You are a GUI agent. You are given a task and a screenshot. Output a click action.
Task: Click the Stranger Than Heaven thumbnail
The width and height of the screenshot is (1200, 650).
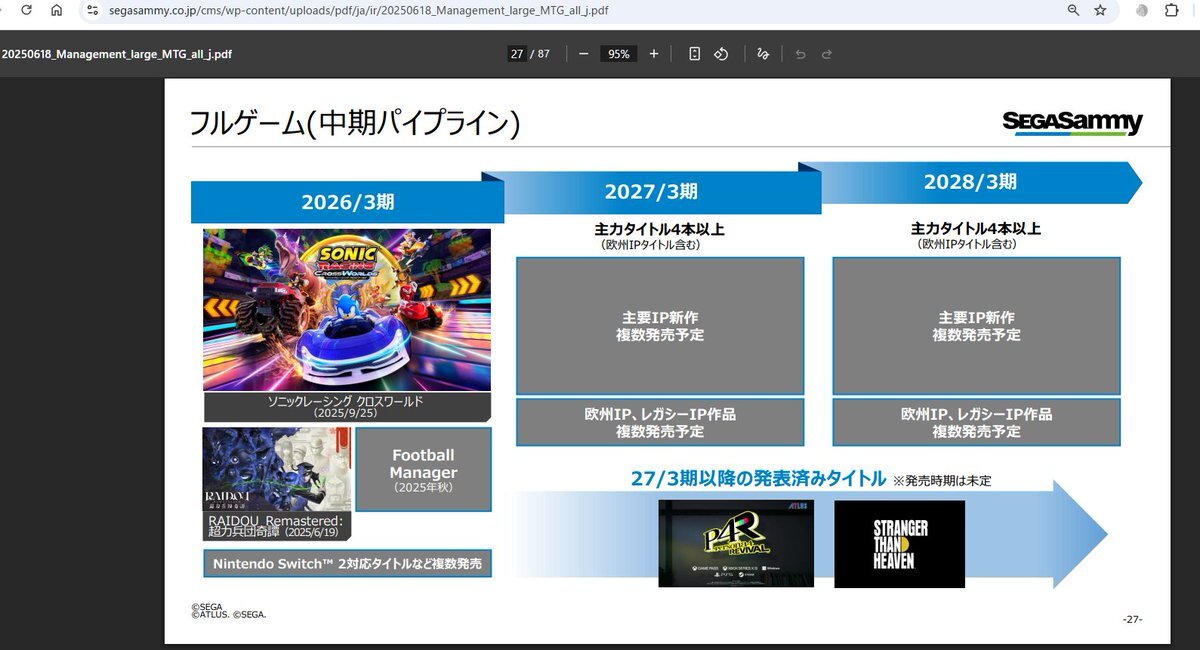point(899,544)
